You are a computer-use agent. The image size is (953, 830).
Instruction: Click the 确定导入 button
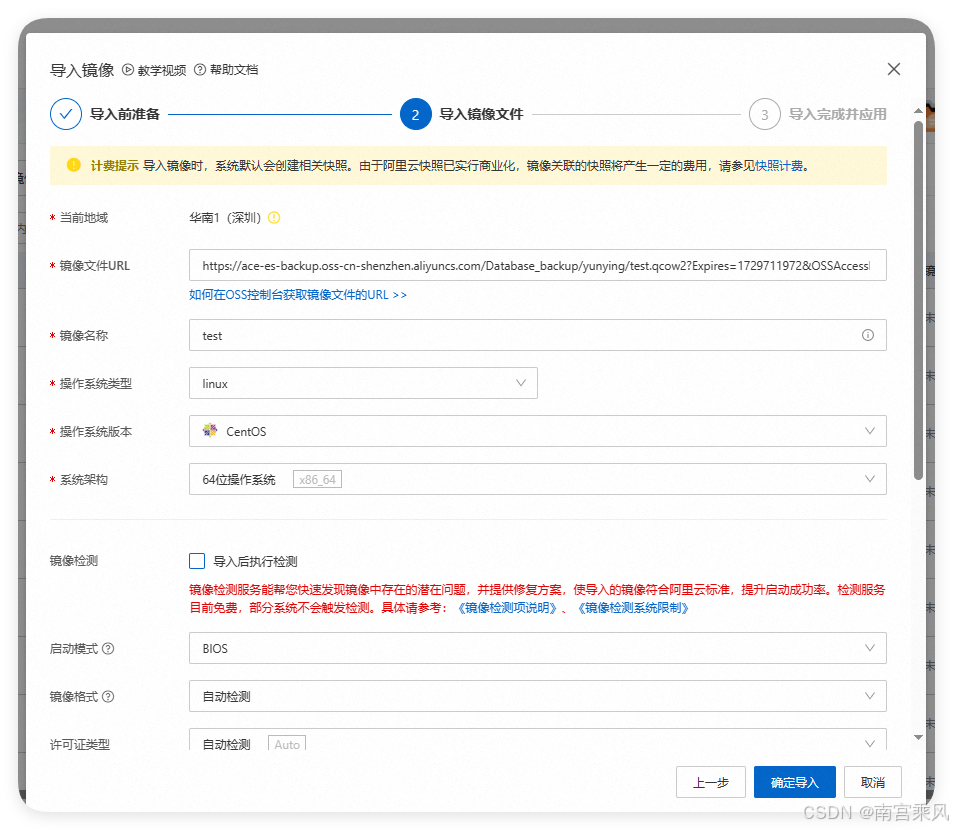(794, 782)
